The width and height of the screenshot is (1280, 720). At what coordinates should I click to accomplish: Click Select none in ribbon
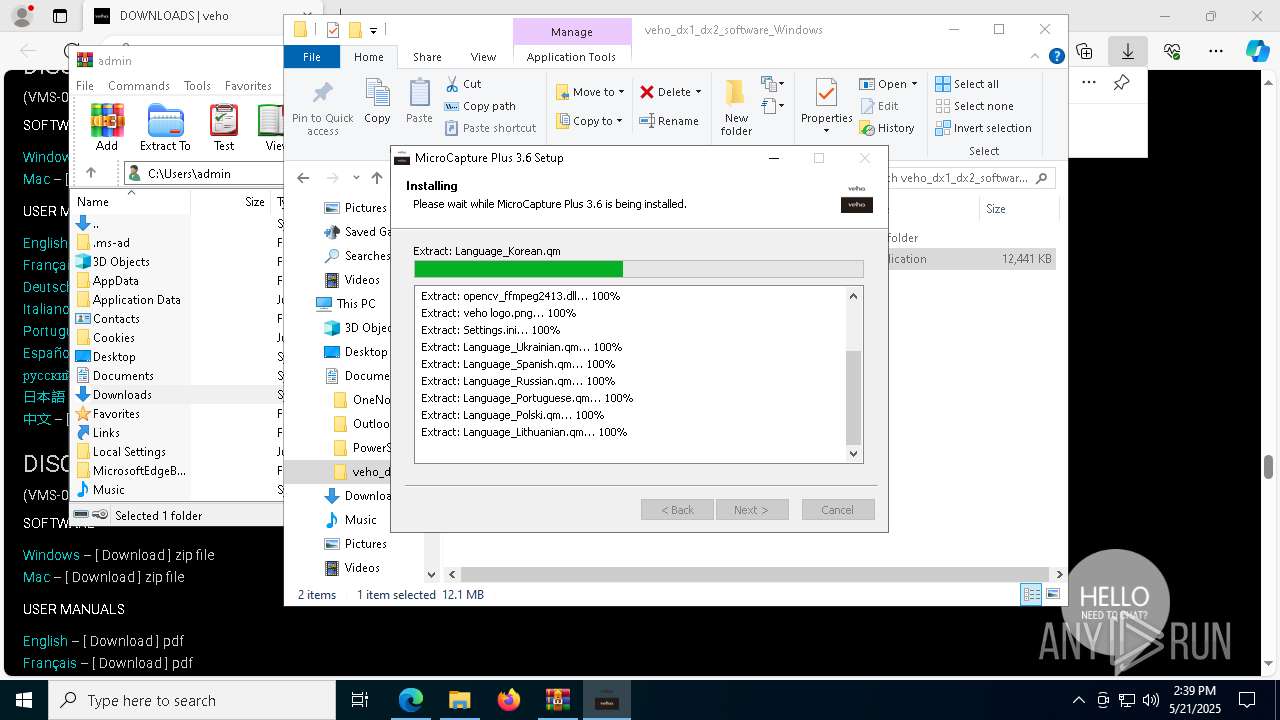tap(974, 106)
